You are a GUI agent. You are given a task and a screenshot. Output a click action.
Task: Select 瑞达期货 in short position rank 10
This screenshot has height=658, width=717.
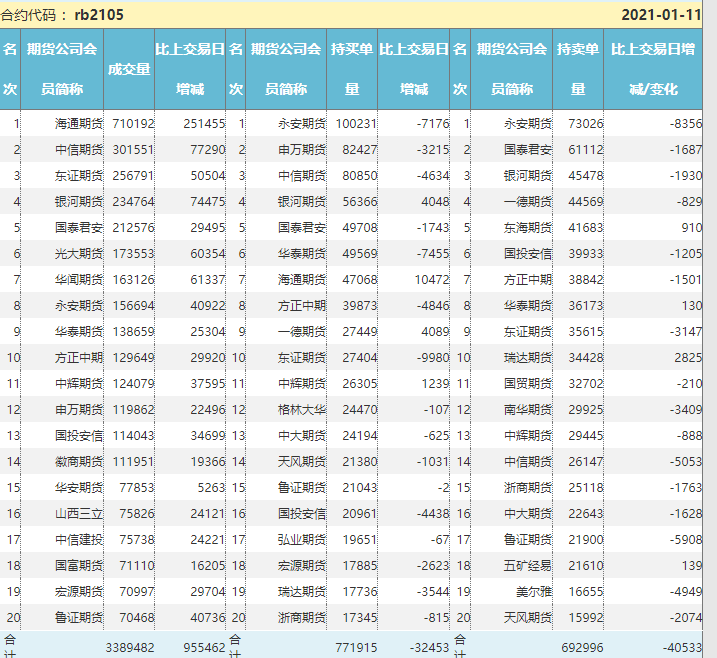(x=528, y=358)
